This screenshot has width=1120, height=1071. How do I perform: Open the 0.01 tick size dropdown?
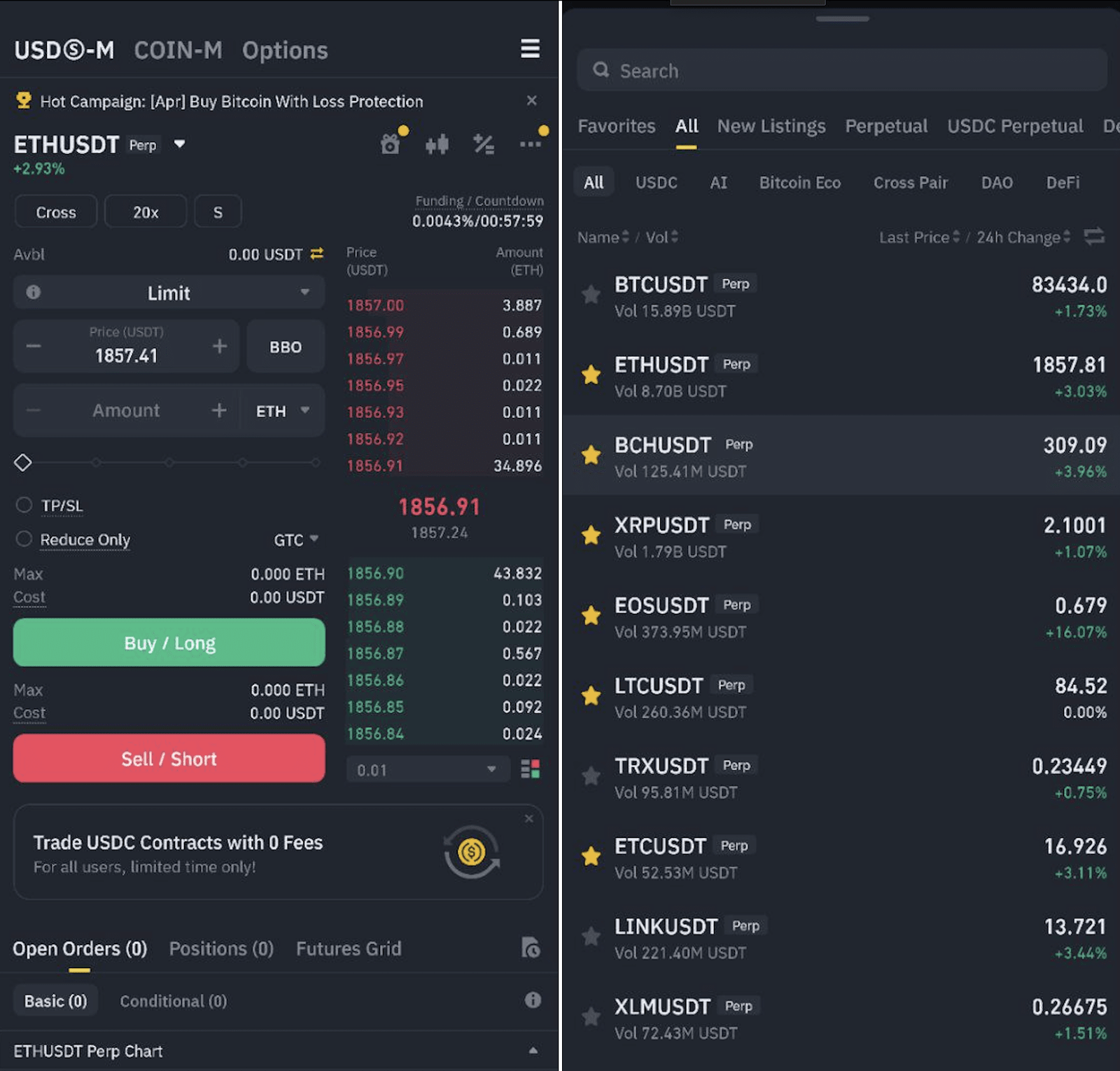427,769
